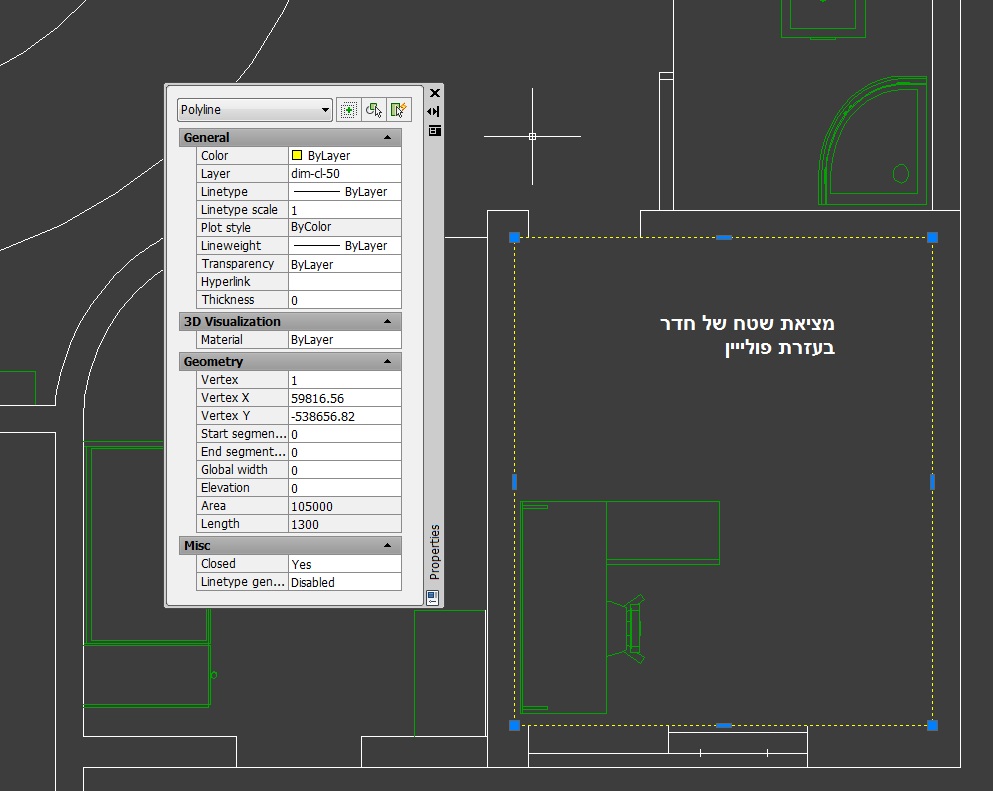Close the Properties palette

pos(434,93)
